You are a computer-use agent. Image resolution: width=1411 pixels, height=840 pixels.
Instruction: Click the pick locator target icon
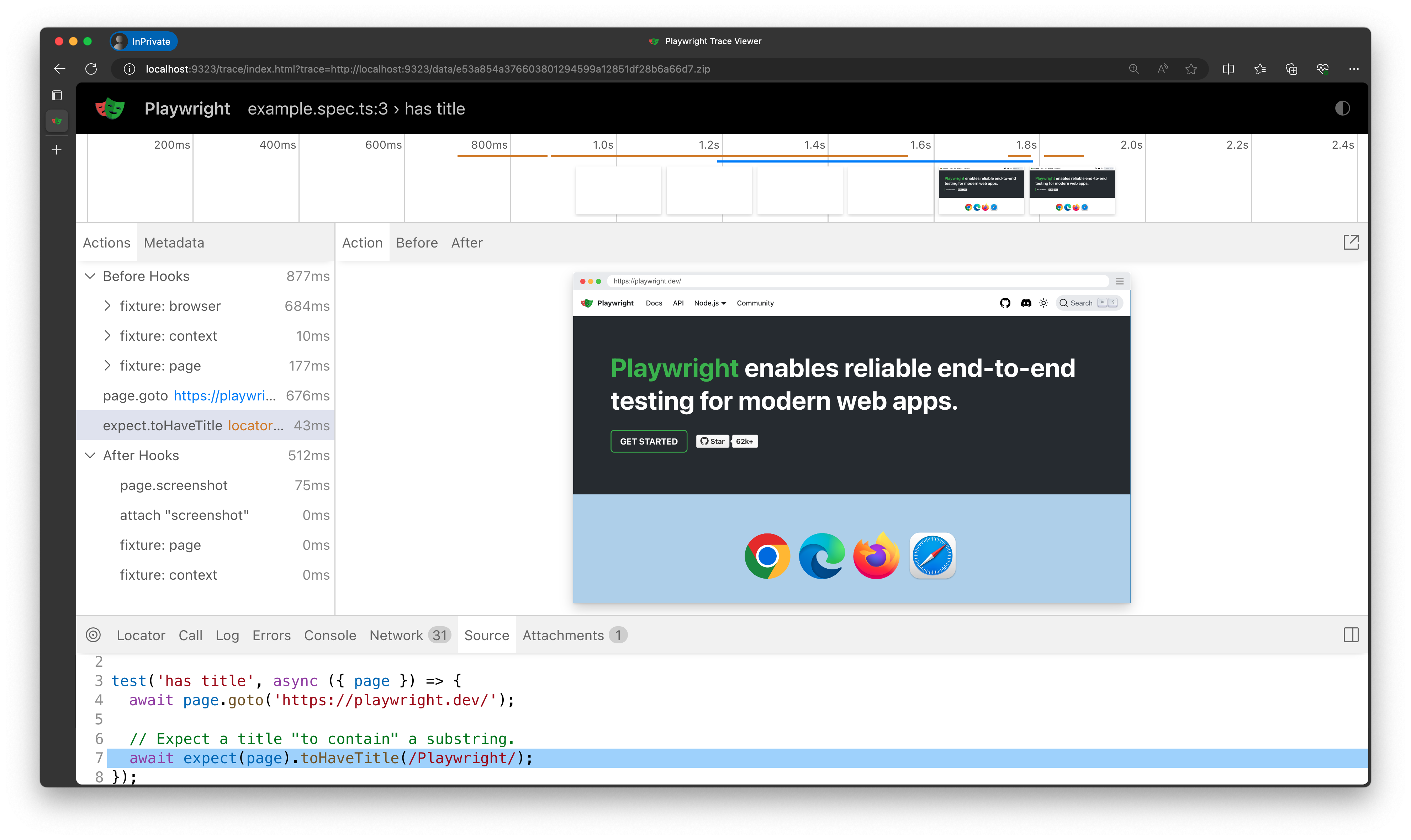[94, 635]
